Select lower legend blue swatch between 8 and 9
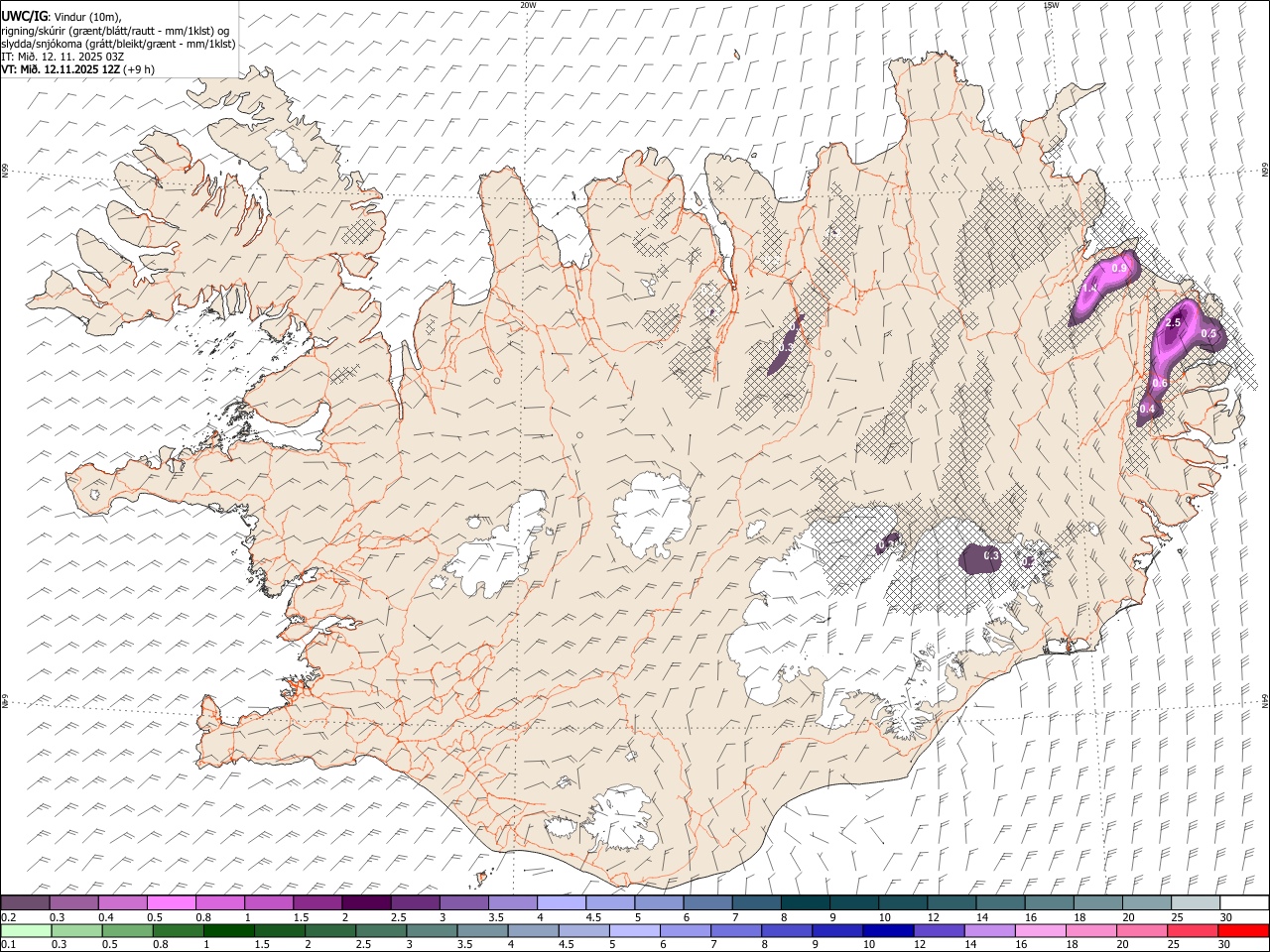Screen dimensions: 1270x952 tap(787, 930)
